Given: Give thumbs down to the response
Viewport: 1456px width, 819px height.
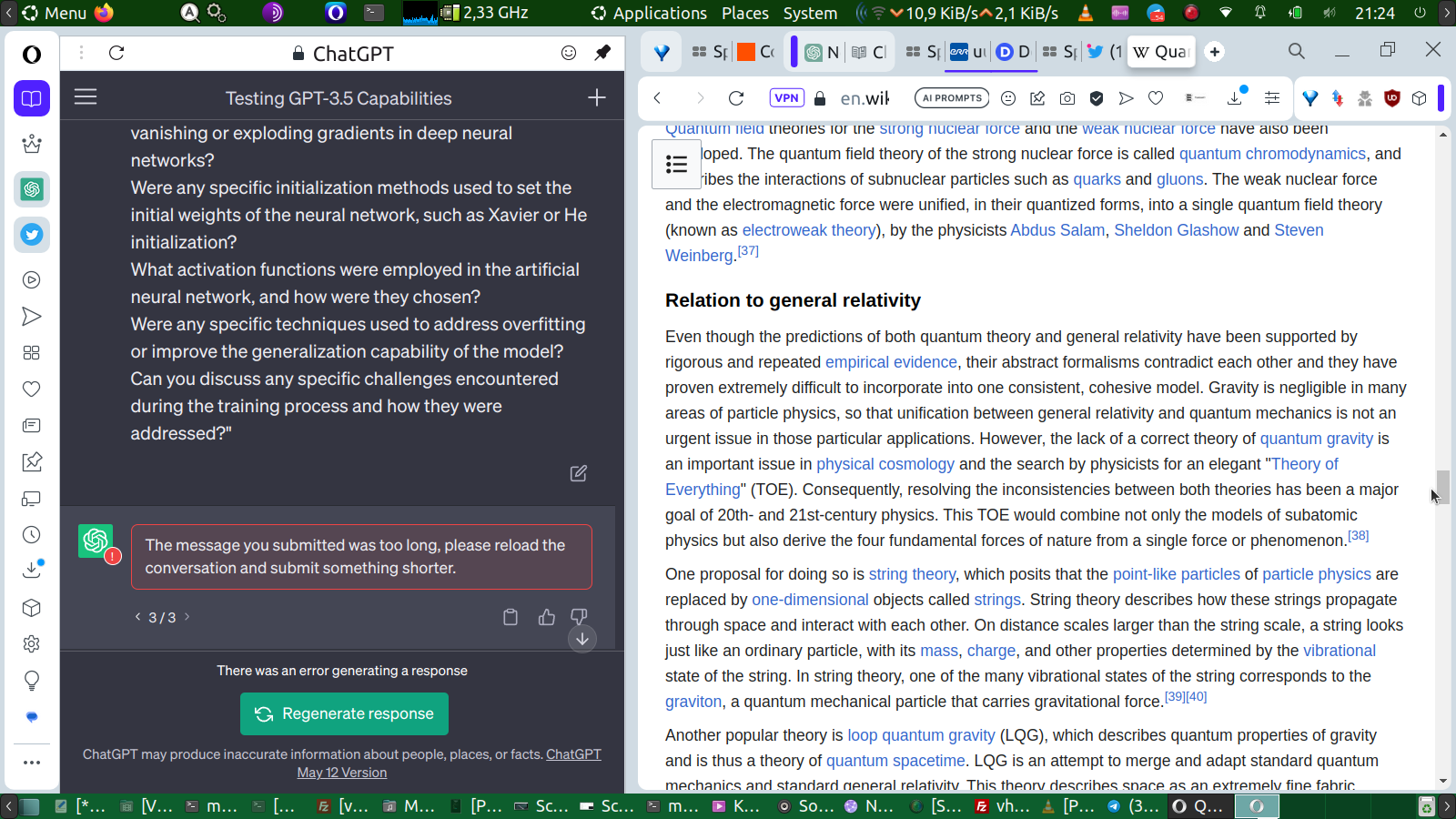Looking at the screenshot, I should click(579, 616).
